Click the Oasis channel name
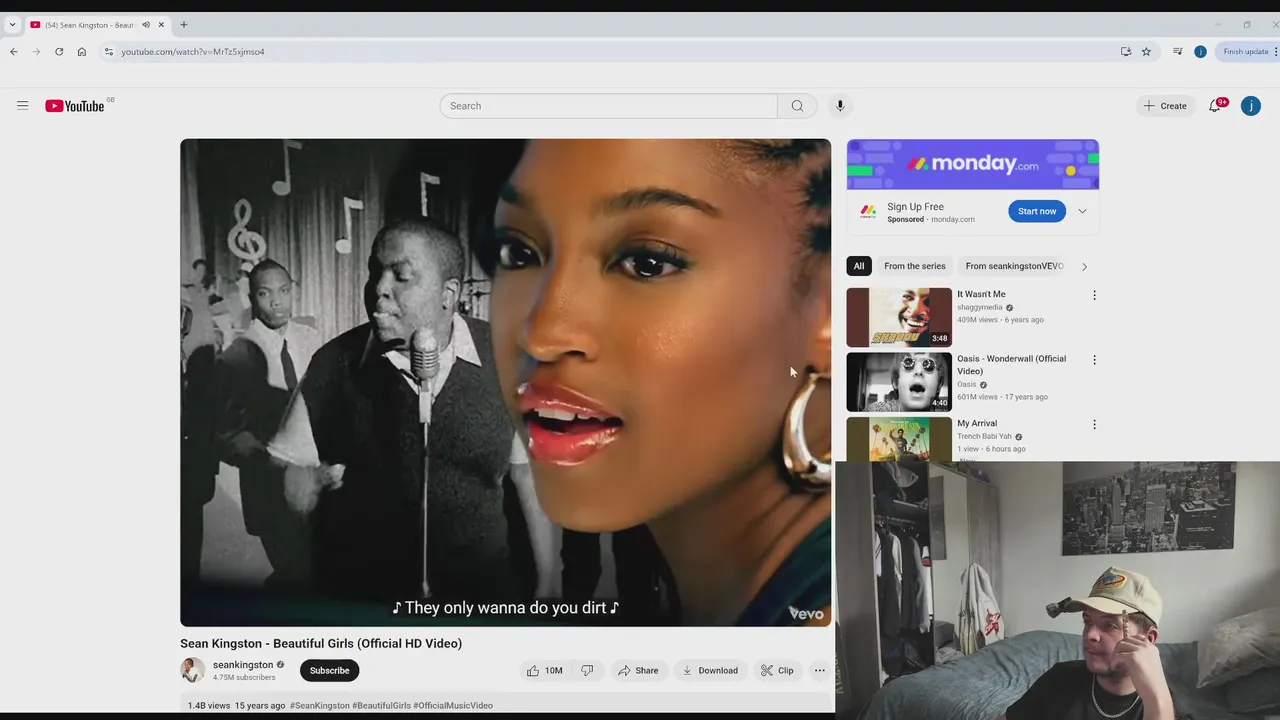This screenshot has width=1280, height=720. tap(967, 385)
